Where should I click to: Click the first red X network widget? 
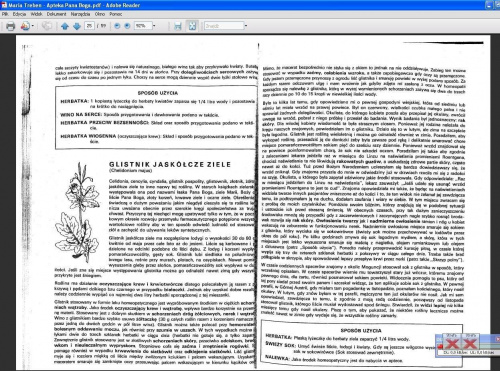click(452, 343)
